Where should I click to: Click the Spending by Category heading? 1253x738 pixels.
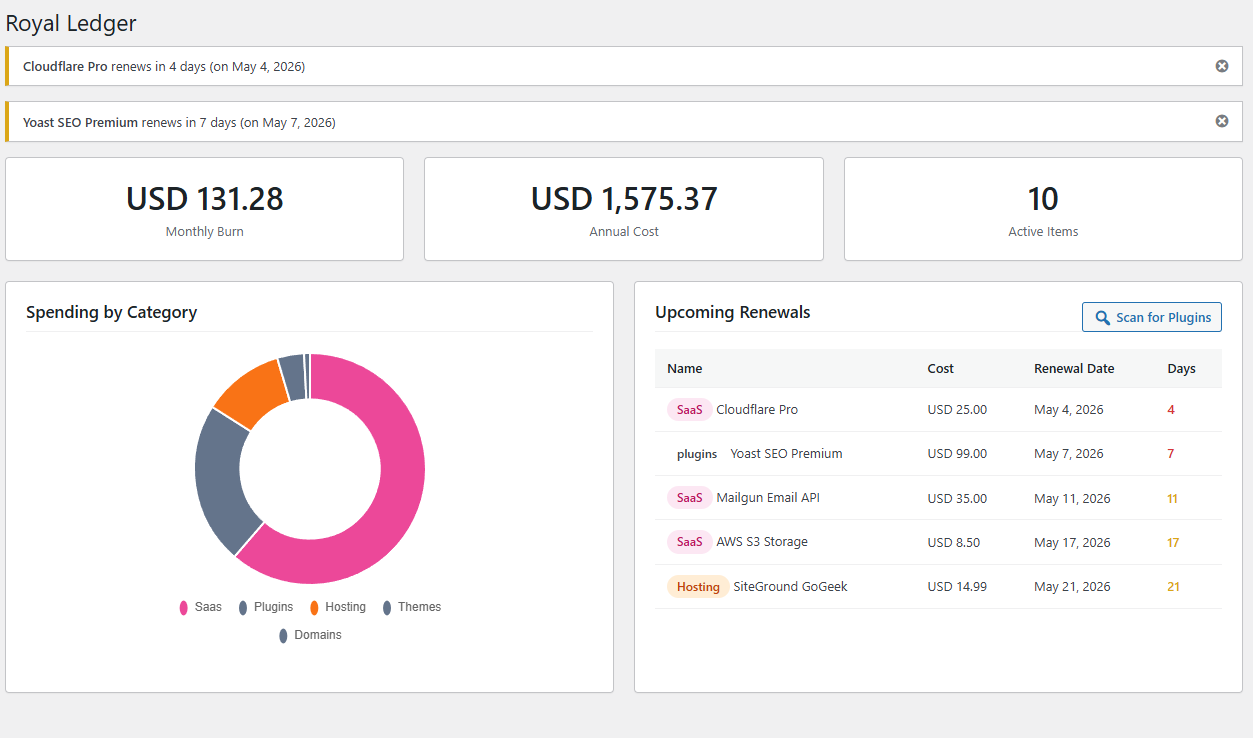click(111, 312)
